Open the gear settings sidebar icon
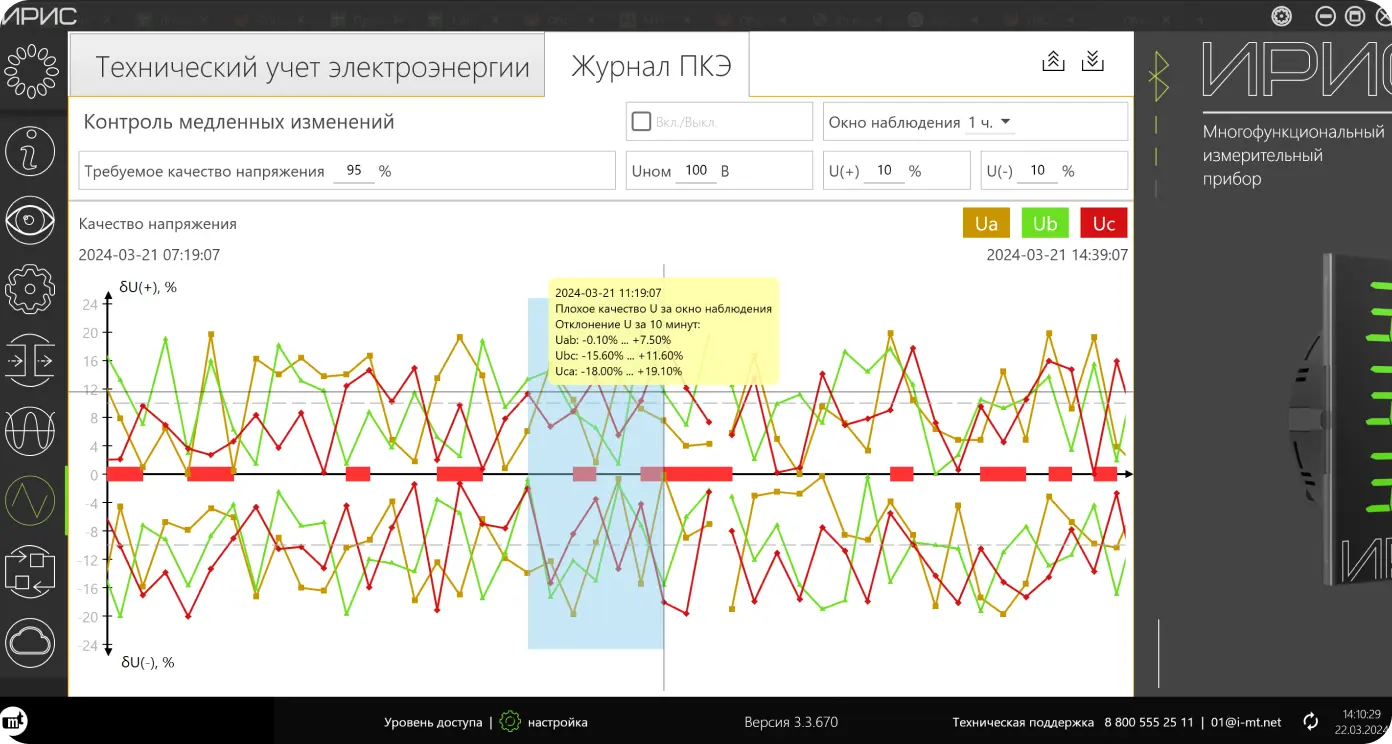The image size is (1392, 744). pos(30,290)
